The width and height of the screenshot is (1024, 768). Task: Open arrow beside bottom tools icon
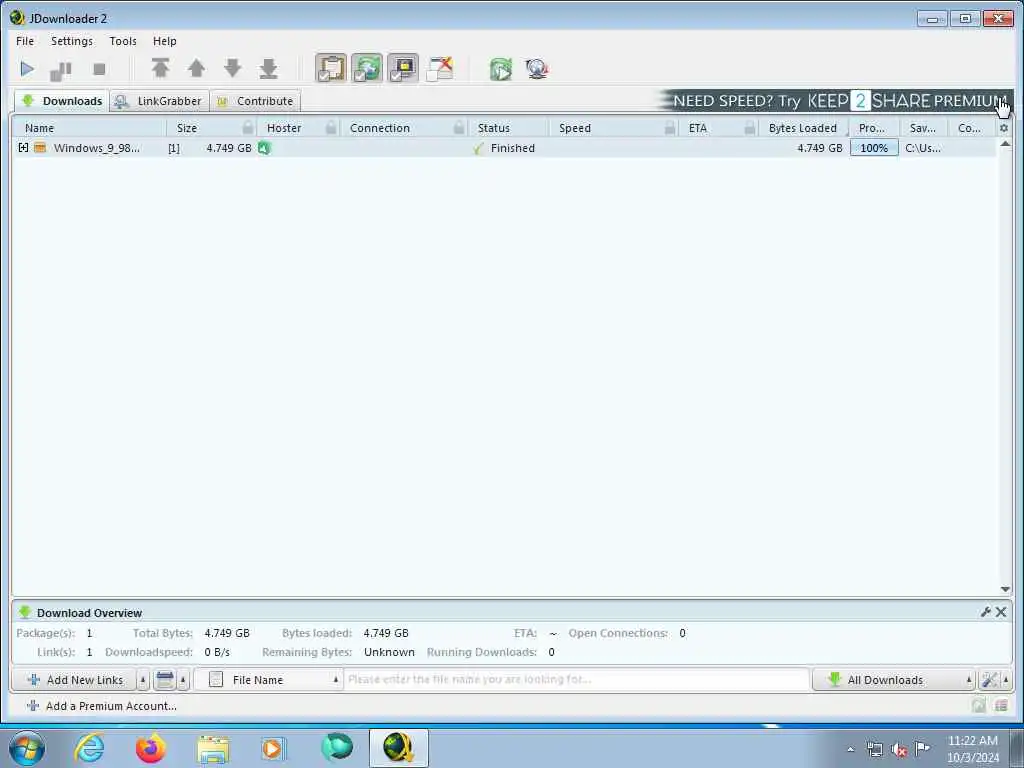coord(1006,680)
